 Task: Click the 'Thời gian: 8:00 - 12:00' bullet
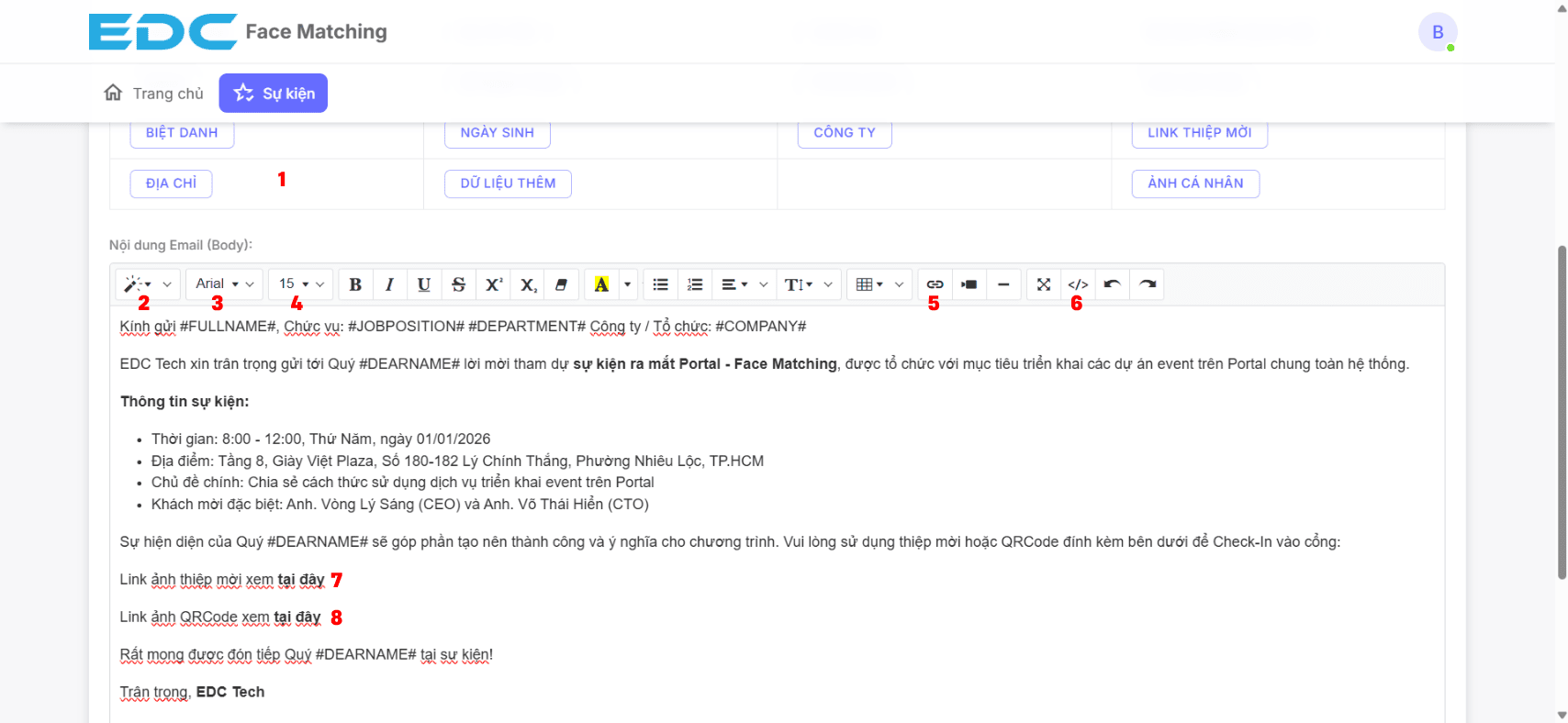pos(321,439)
